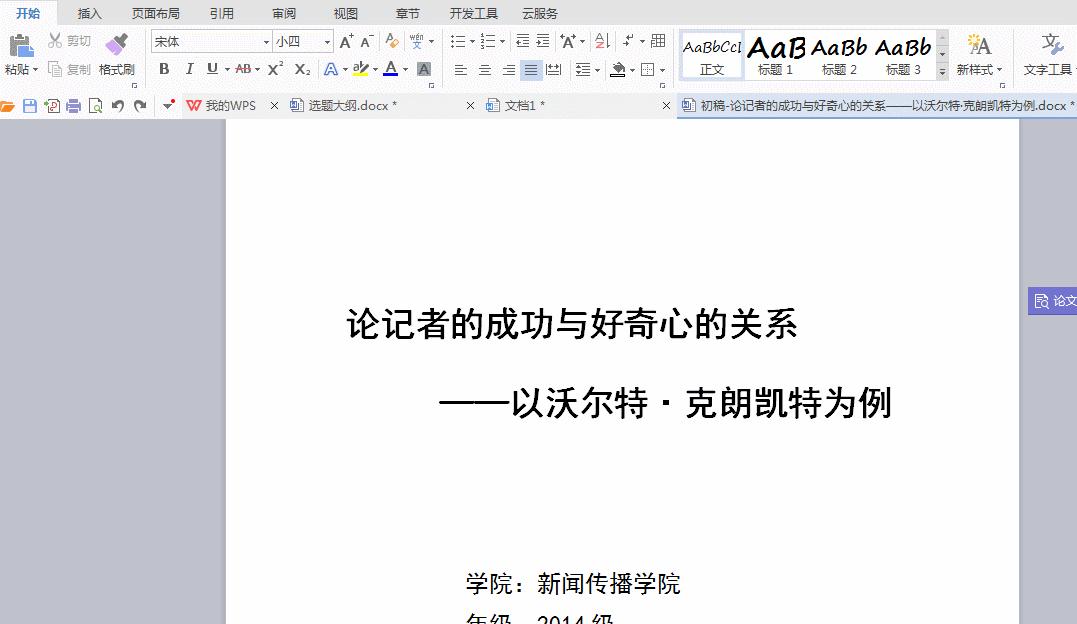The height and width of the screenshot is (624, 1077).
Task: Toggle strikethrough formatting
Action: click(x=243, y=70)
